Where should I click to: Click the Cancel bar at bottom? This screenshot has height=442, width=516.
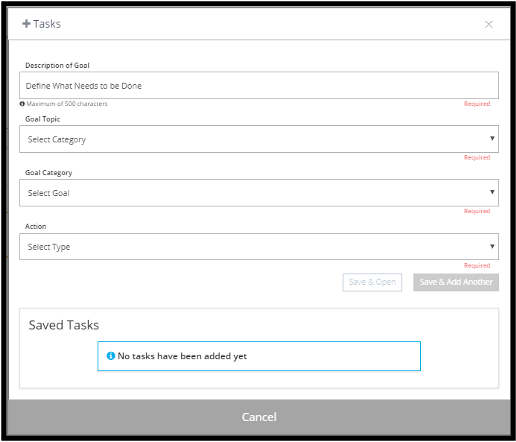click(x=259, y=417)
